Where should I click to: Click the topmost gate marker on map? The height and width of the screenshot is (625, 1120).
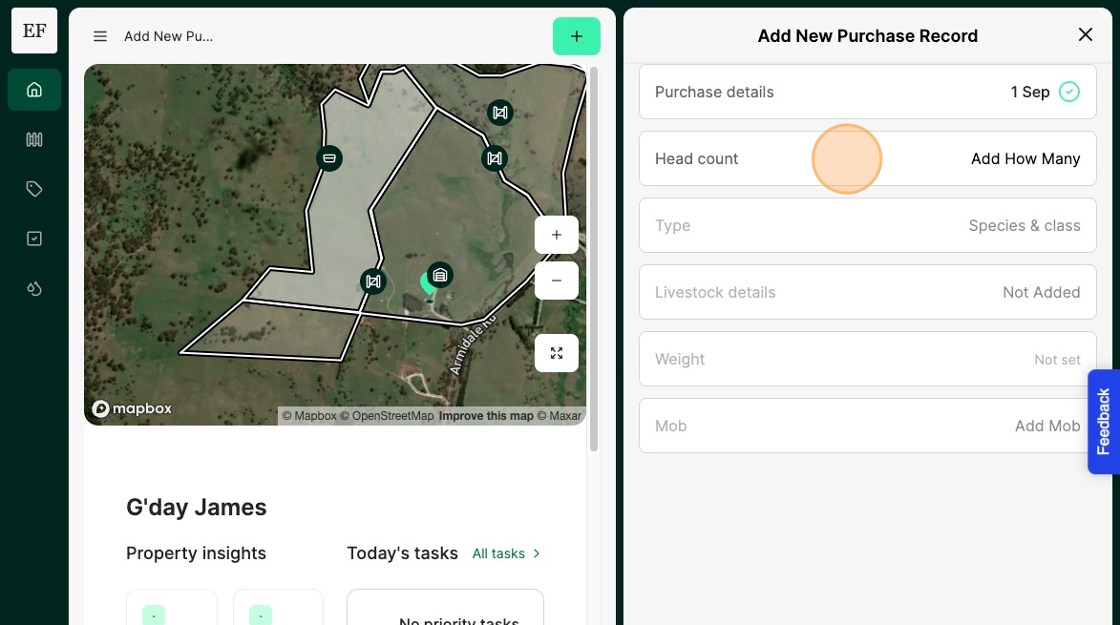[x=500, y=113]
